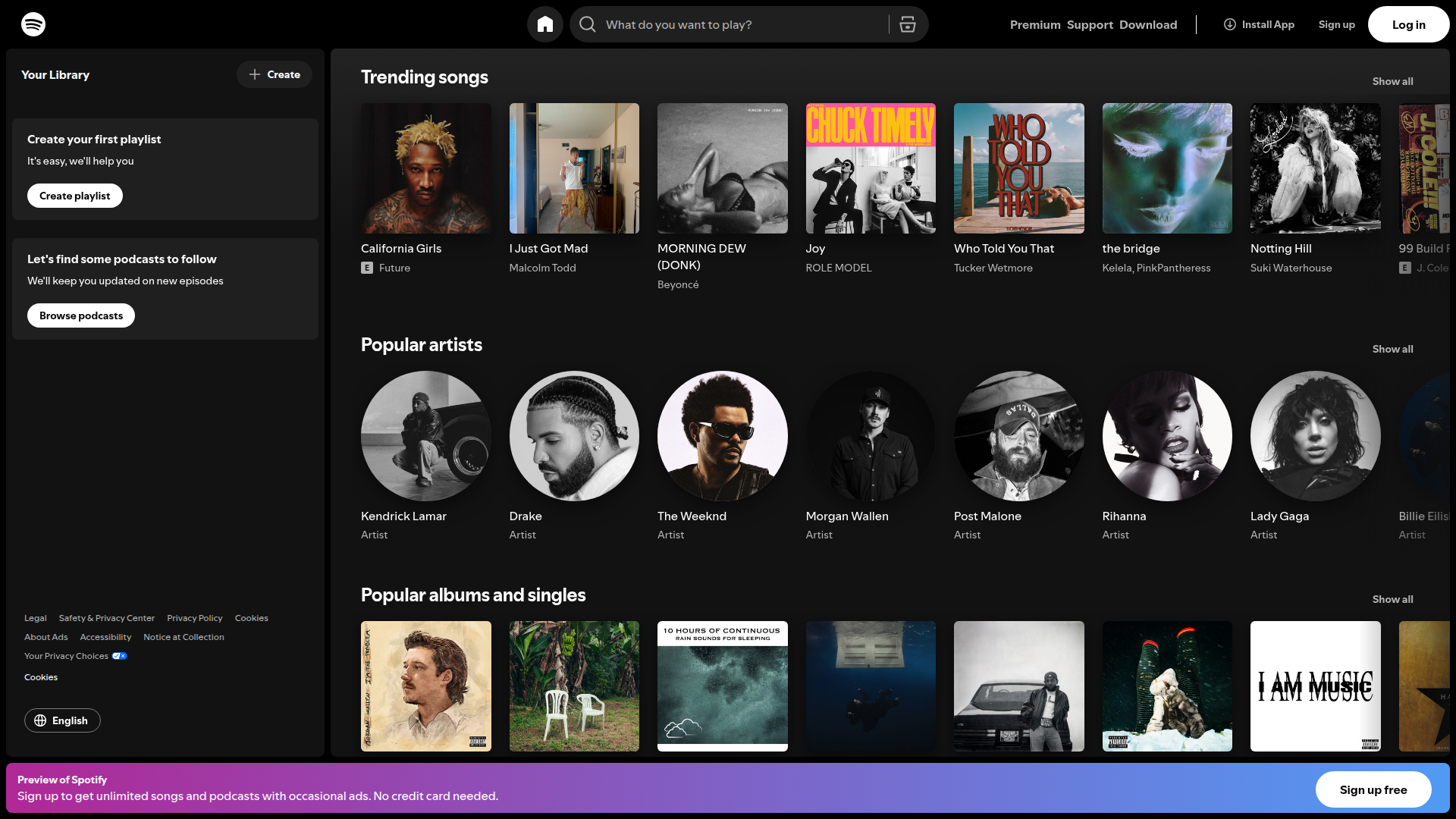Click Sign up in top bar
Image resolution: width=1456 pixels, height=819 pixels.
click(1336, 24)
